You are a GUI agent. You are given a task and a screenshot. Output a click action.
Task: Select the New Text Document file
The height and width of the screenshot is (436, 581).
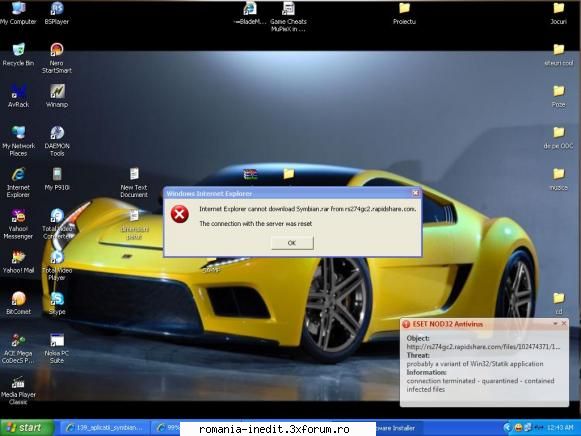tap(134, 183)
